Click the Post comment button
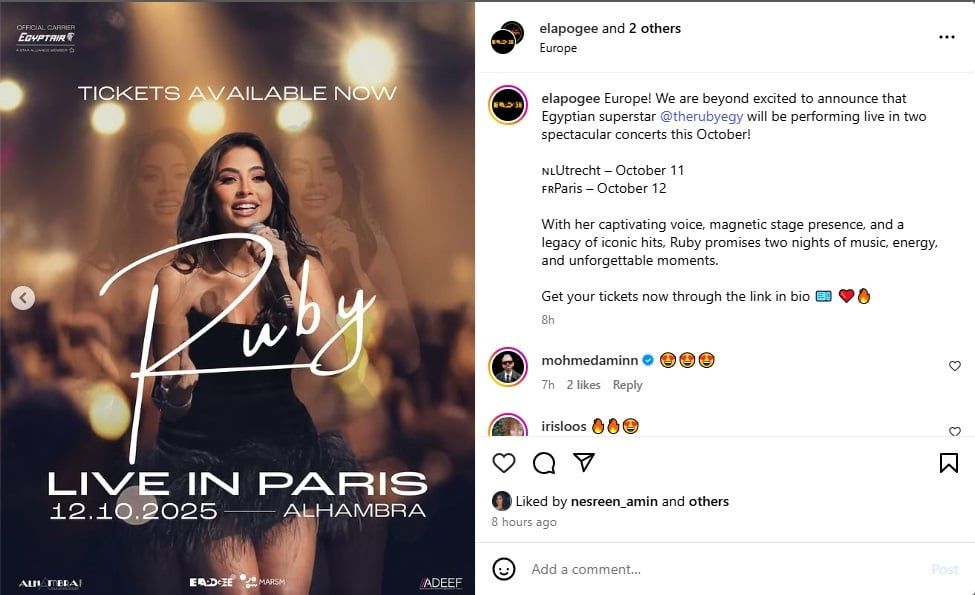975x595 pixels. pyautogui.click(x=944, y=569)
